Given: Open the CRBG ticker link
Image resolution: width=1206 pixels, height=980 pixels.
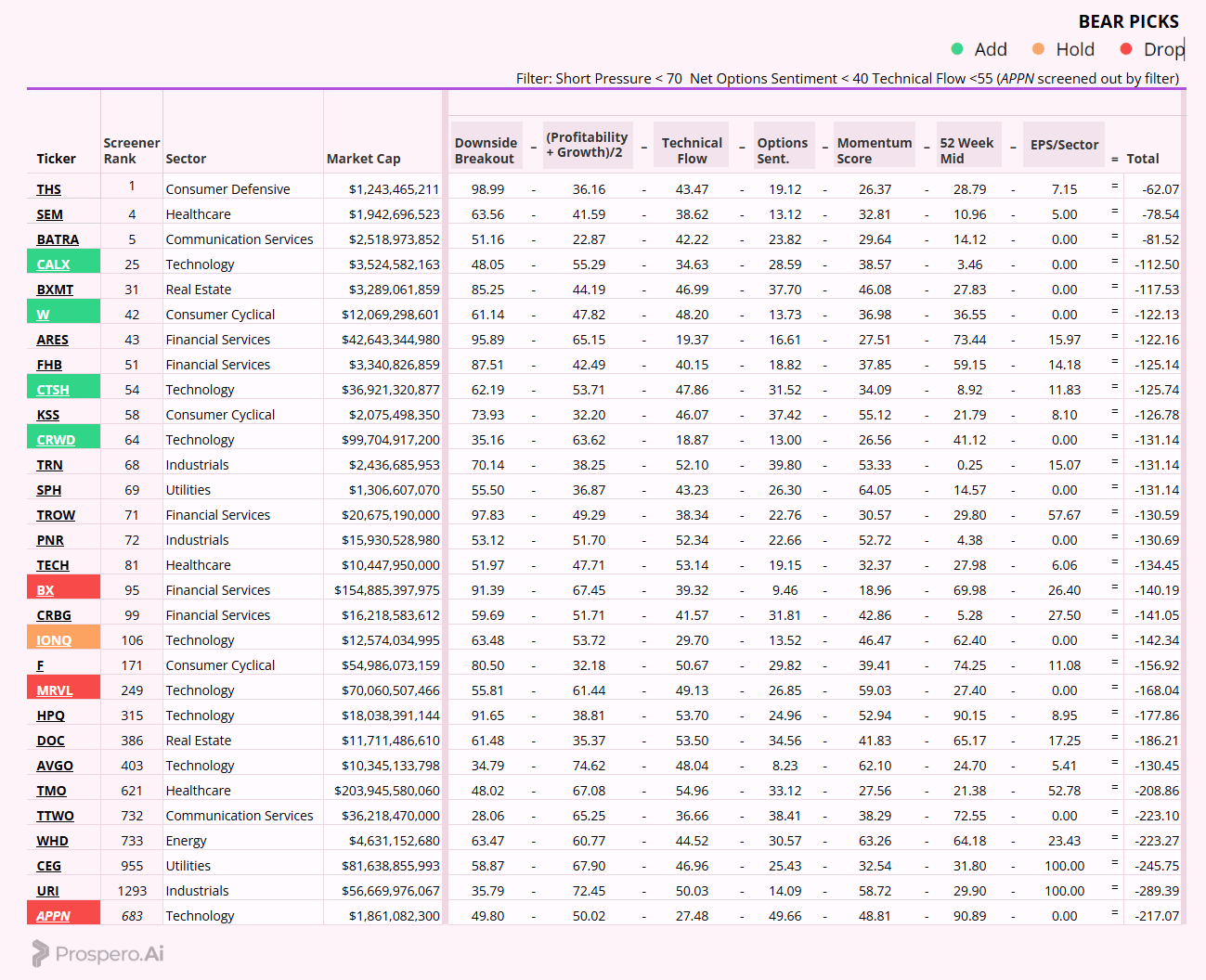Looking at the screenshot, I should coord(54,615).
